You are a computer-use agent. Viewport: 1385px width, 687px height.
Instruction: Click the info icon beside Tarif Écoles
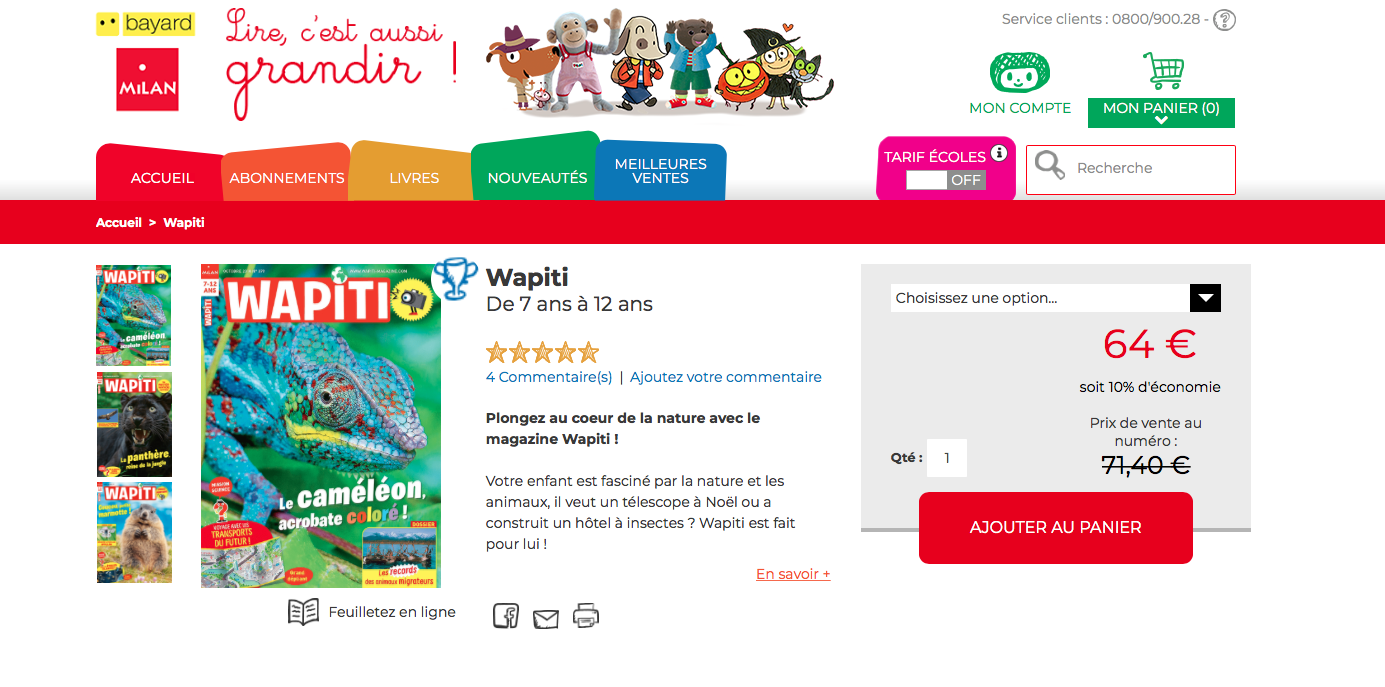coord(998,153)
